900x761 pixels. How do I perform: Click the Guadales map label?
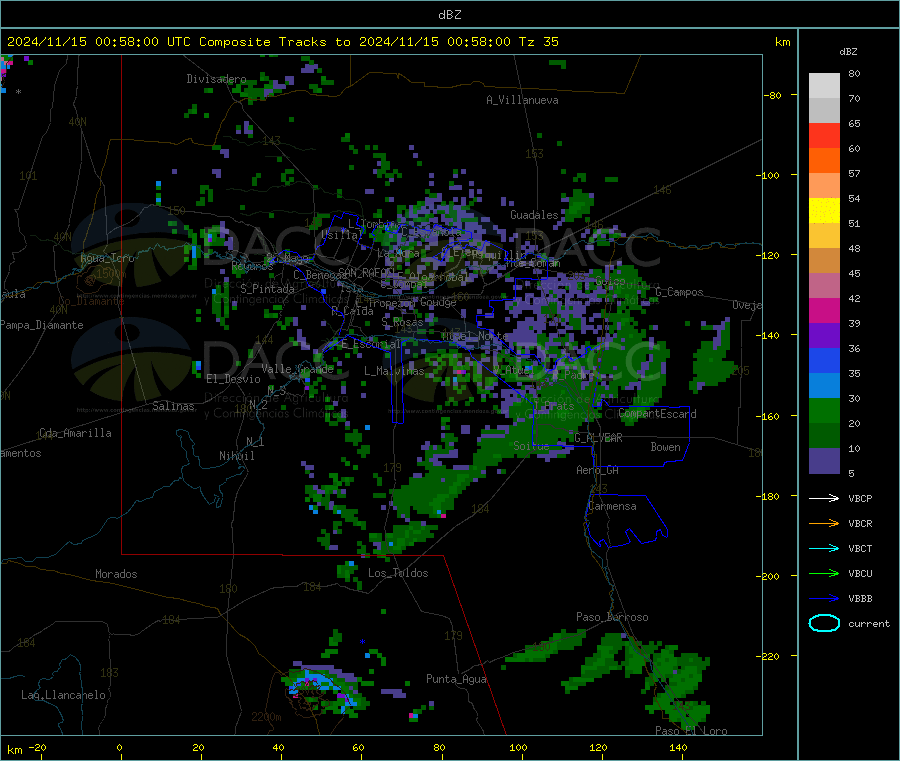coord(534,215)
